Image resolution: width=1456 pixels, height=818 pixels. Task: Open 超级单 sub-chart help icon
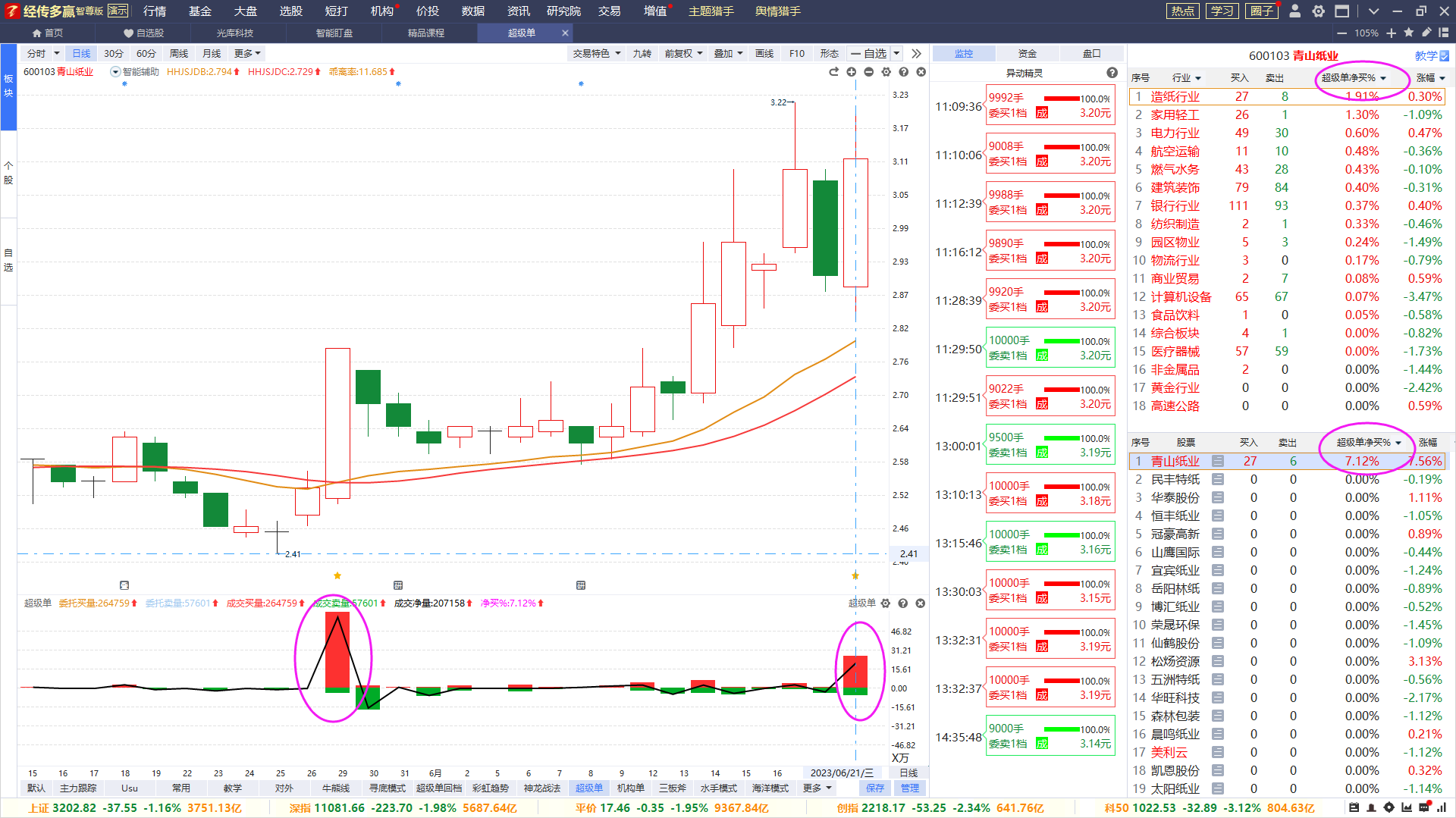(903, 603)
